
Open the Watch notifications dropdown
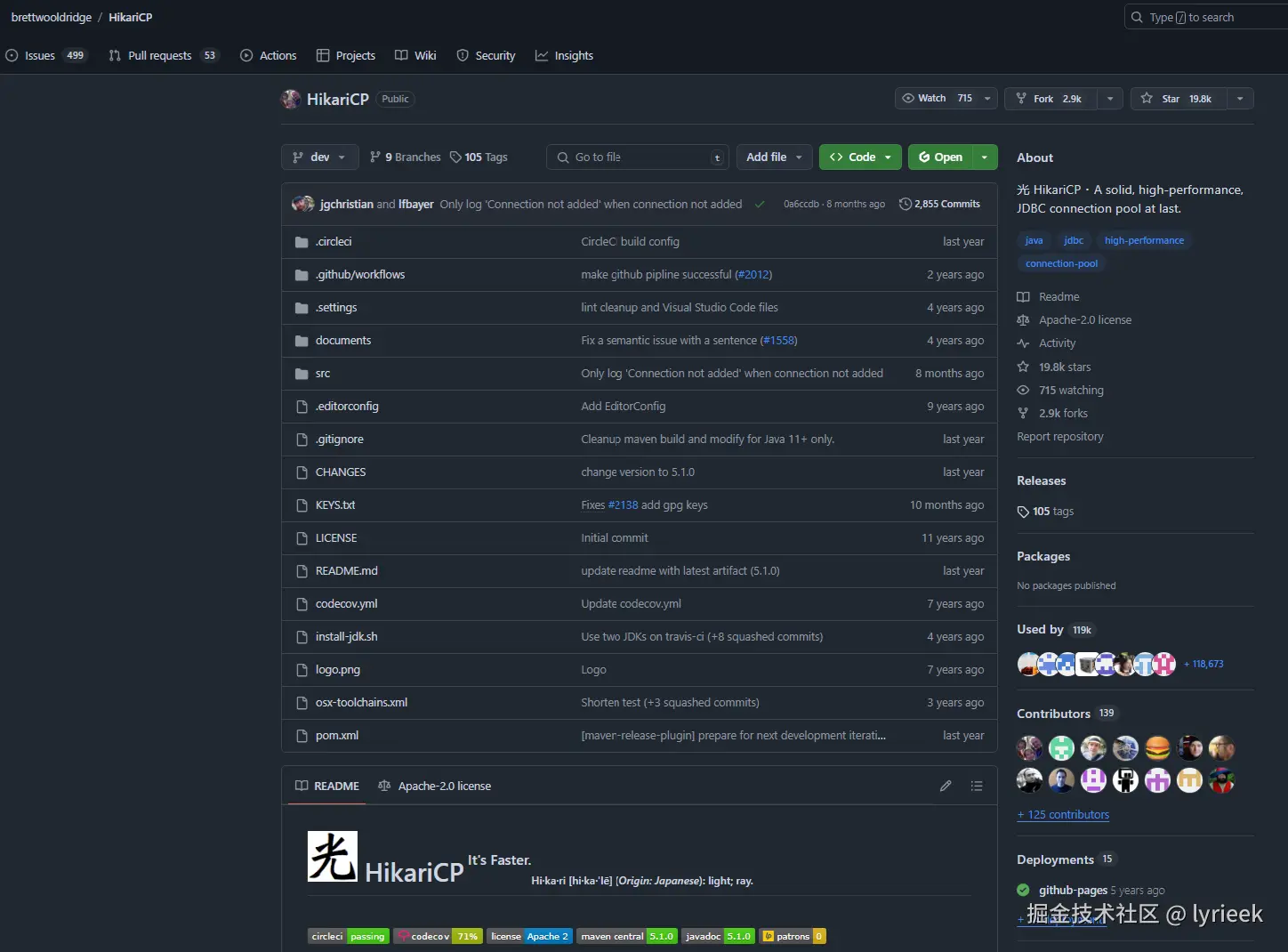946,99
